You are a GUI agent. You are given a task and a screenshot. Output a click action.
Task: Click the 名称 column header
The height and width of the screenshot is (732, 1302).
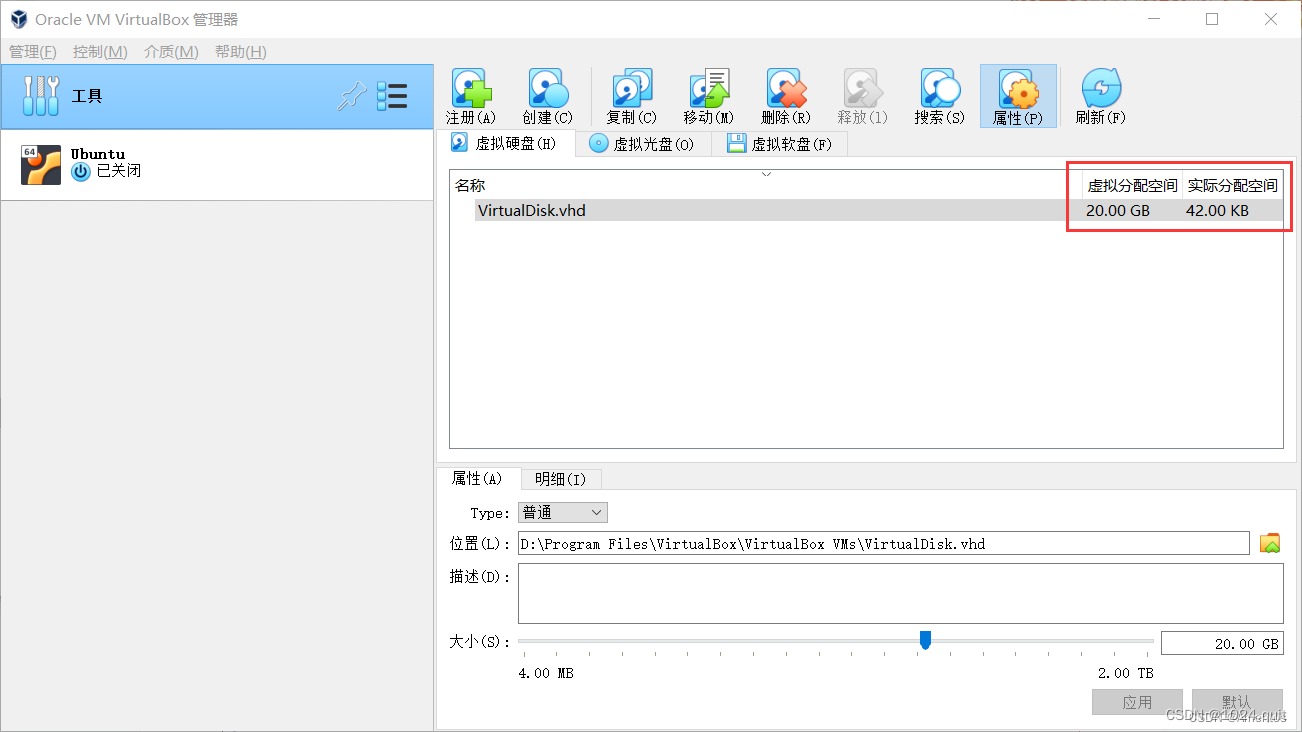(470, 185)
